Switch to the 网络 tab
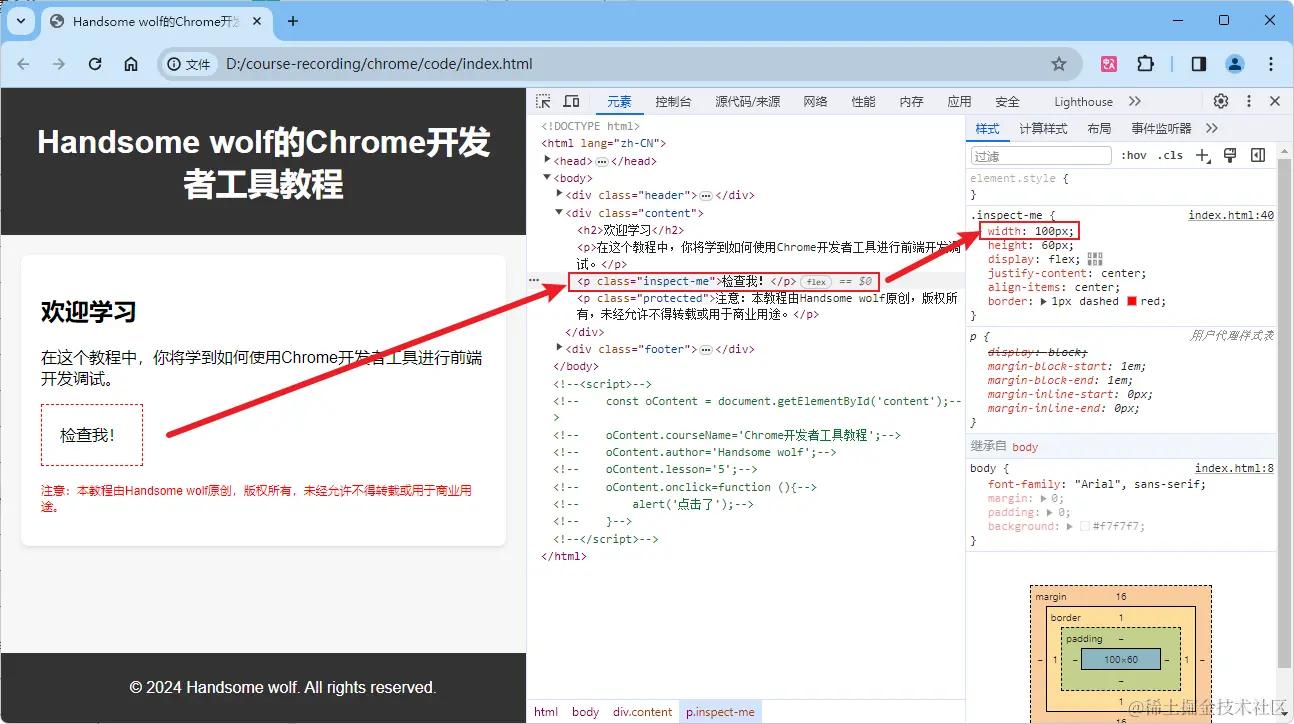The height and width of the screenshot is (724, 1294). pyautogui.click(x=815, y=102)
